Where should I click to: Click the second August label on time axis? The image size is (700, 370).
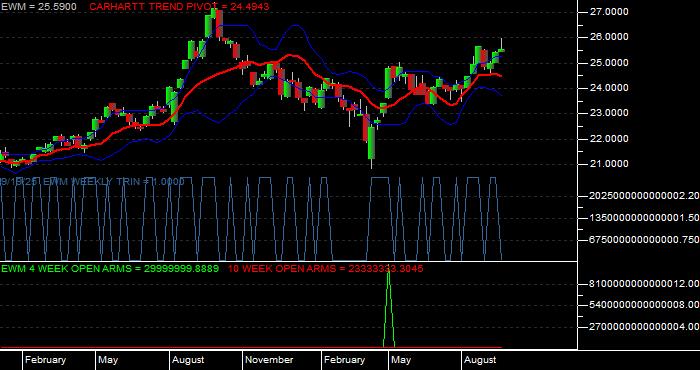point(480,360)
